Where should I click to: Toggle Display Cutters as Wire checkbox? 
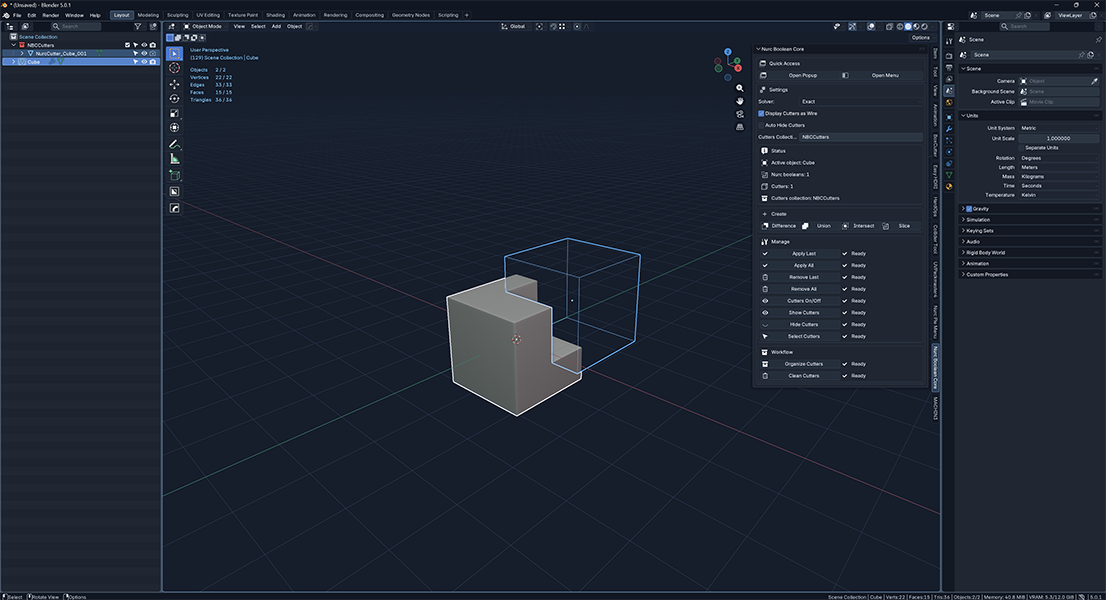[761, 114]
